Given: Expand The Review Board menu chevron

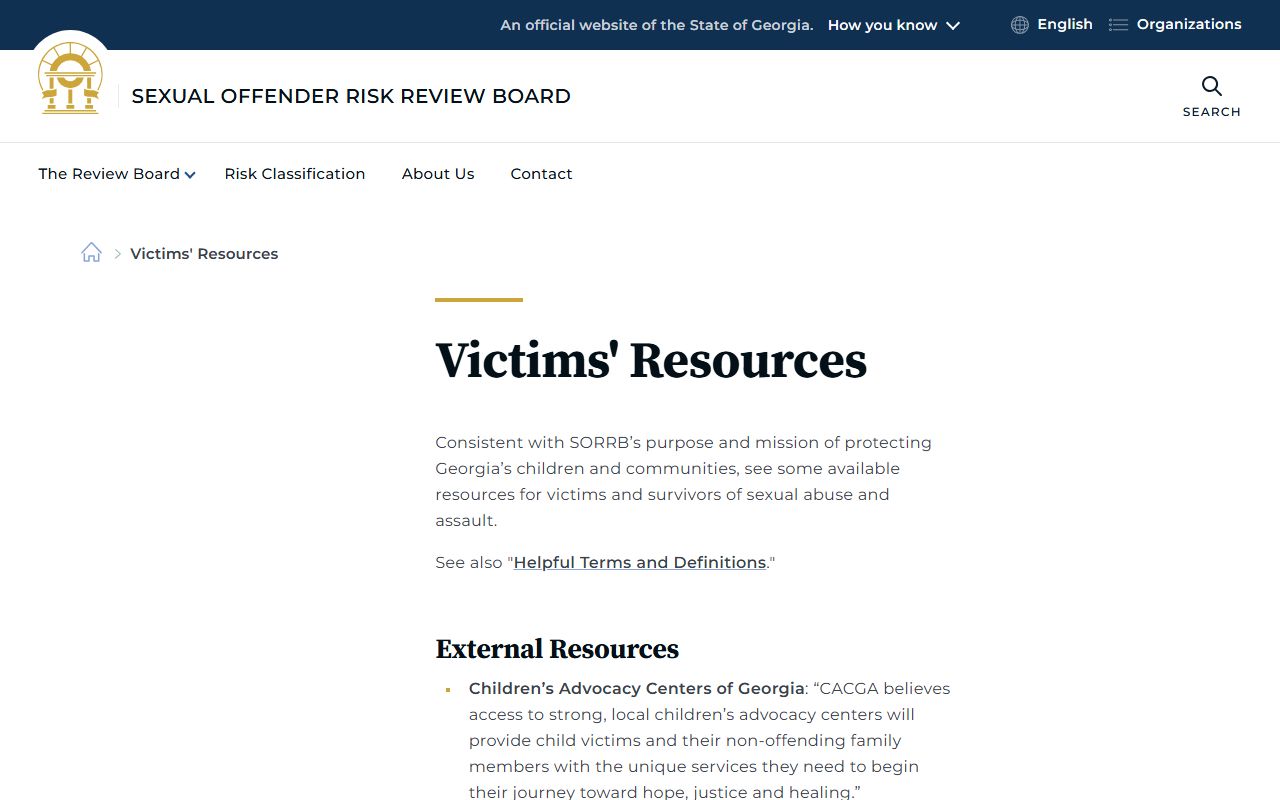Looking at the screenshot, I should 190,175.
